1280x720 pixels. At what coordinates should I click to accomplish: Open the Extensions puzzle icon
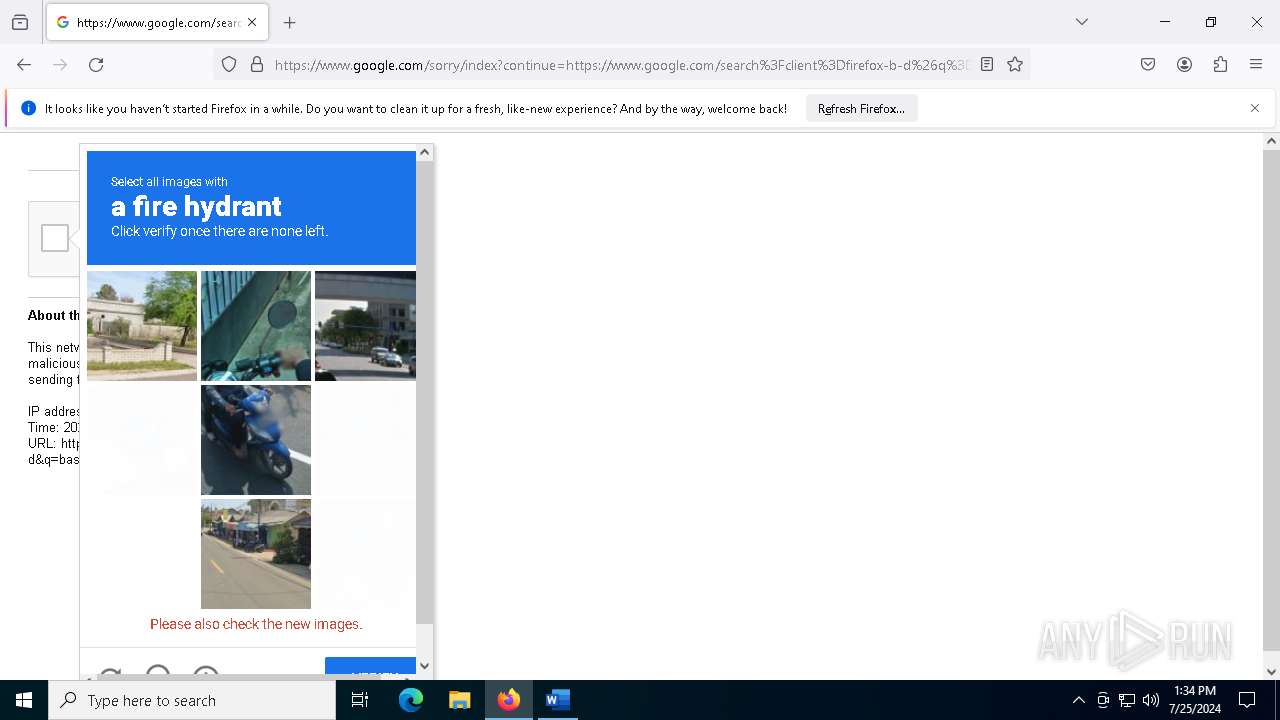[1220, 65]
